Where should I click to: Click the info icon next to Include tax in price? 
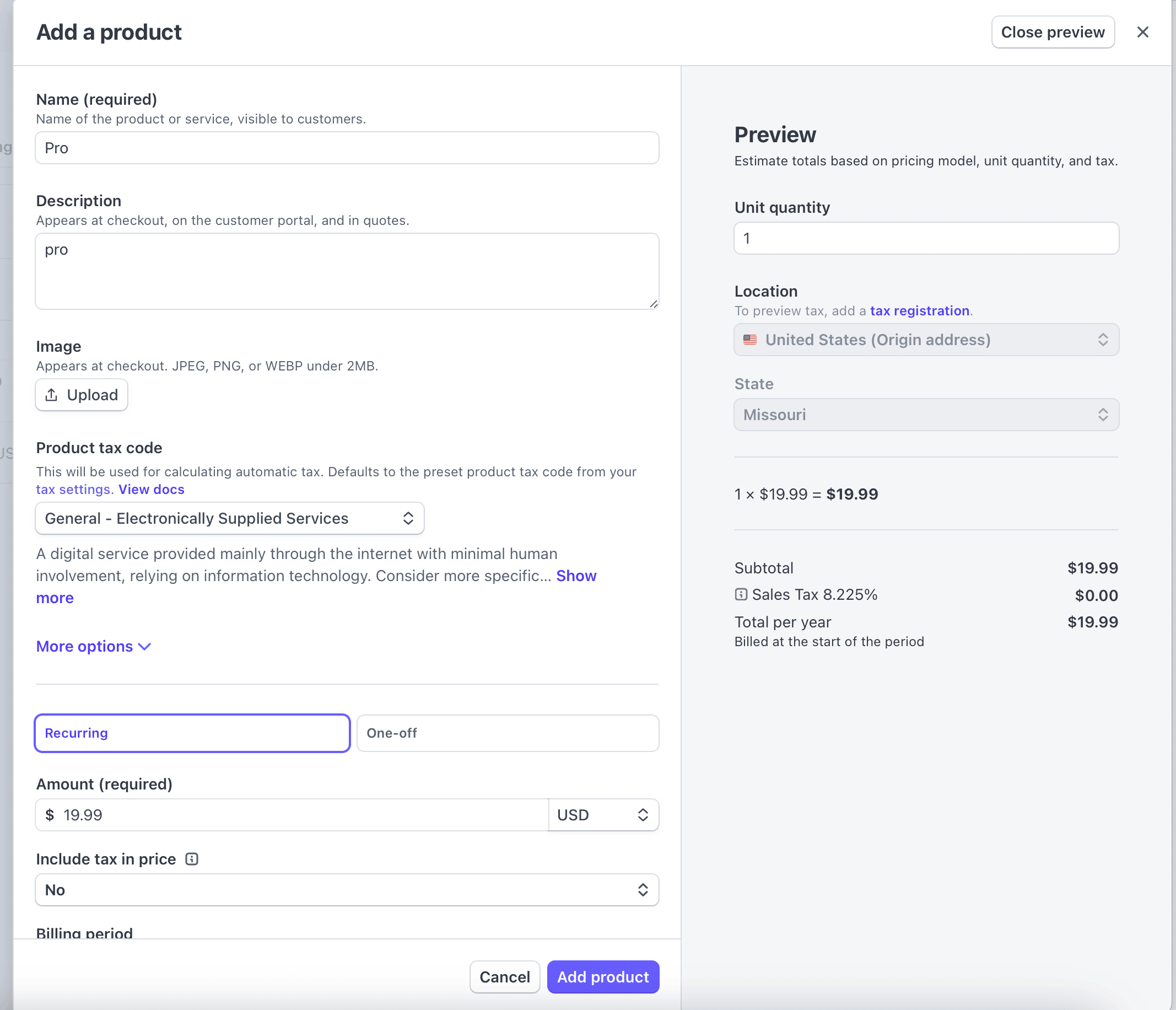click(192, 859)
